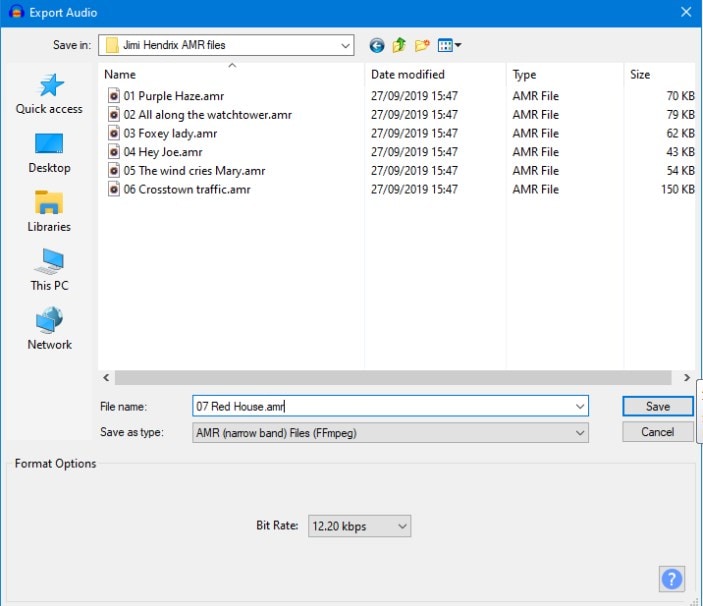Sort files by Type column header
The height and width of the screenshot is (606, 703).
(x=524, y=74)
